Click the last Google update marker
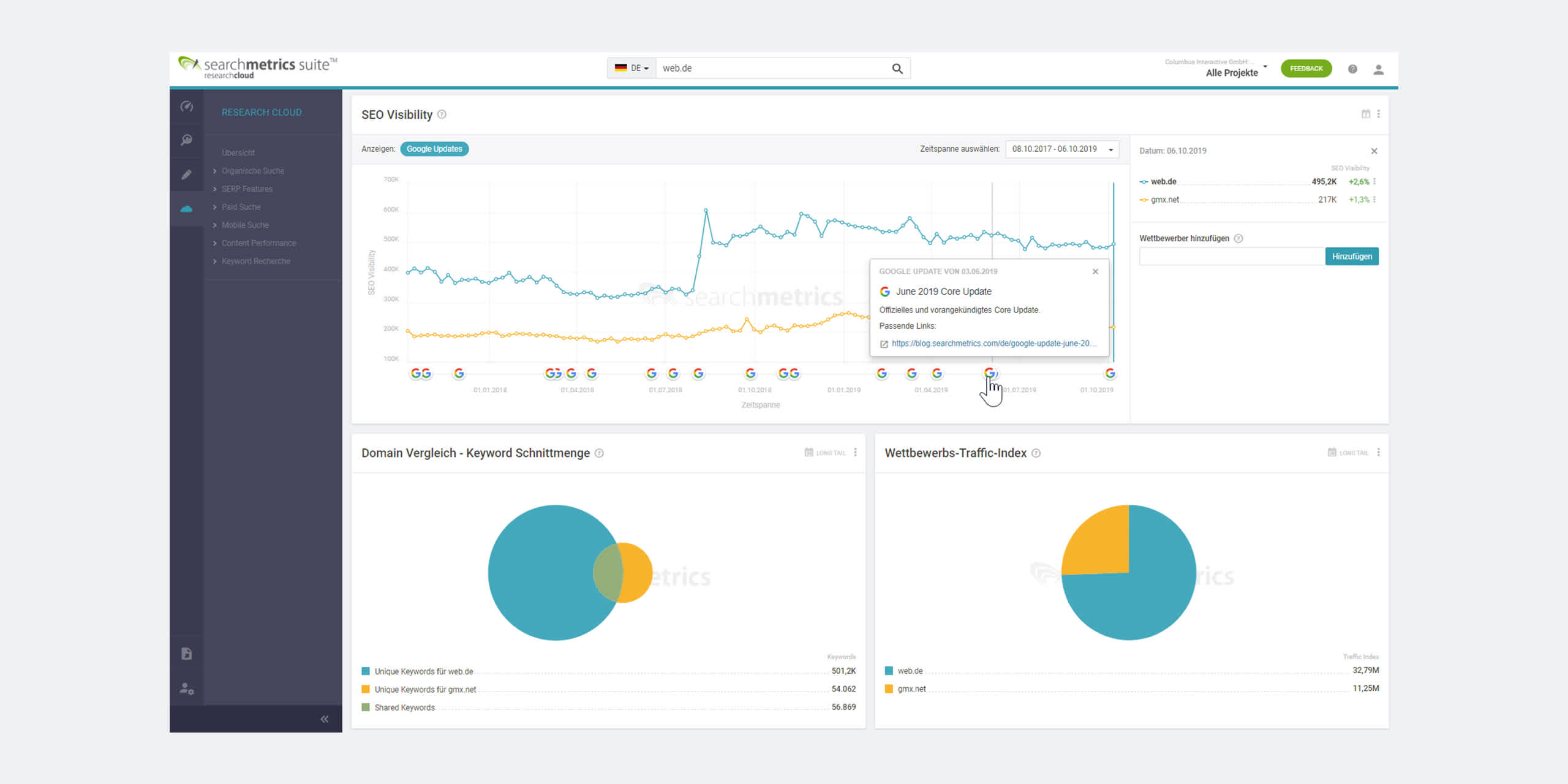The height and width of the screenshot is (784, 1568). [x=1110, y=373]
